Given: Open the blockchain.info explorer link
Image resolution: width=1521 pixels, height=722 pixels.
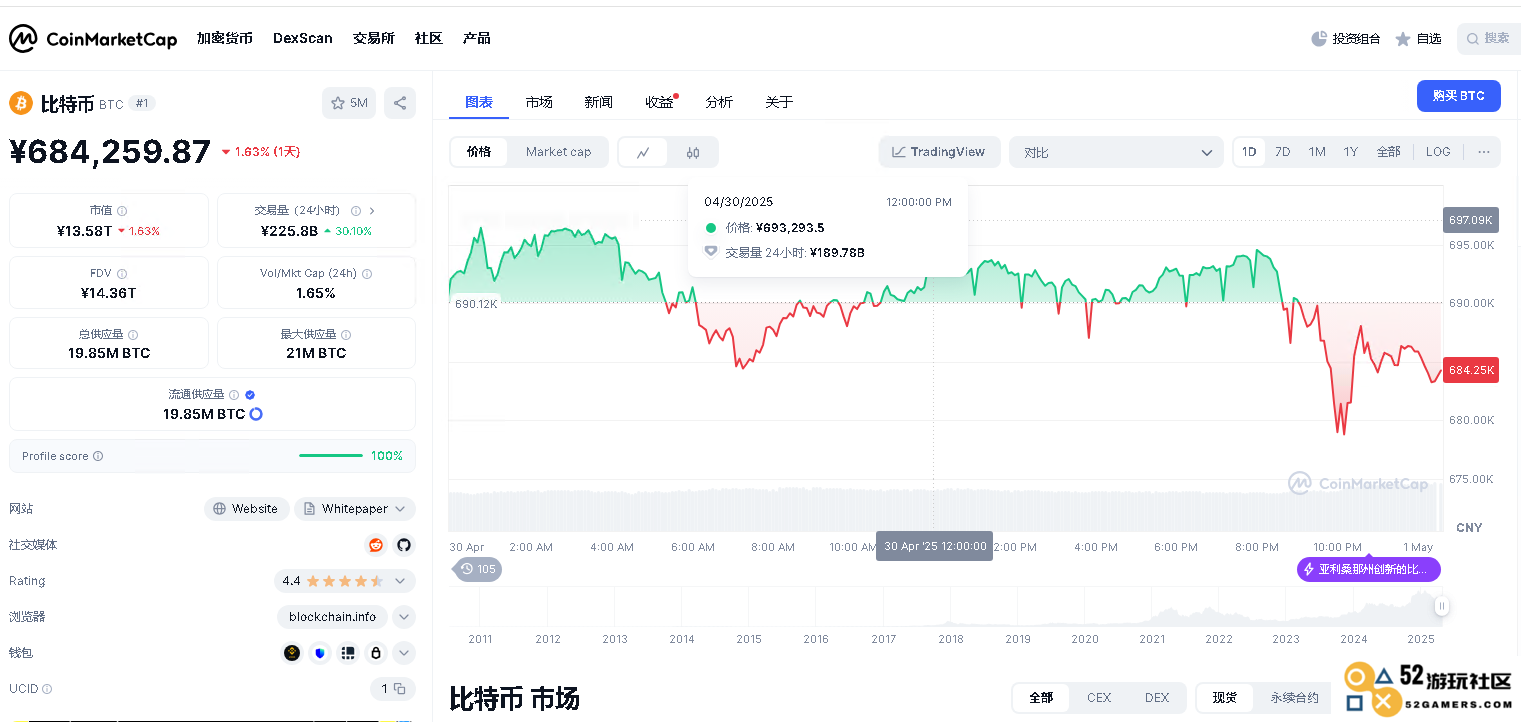Looking at the screenshot, I should click(x=332, y=617).
